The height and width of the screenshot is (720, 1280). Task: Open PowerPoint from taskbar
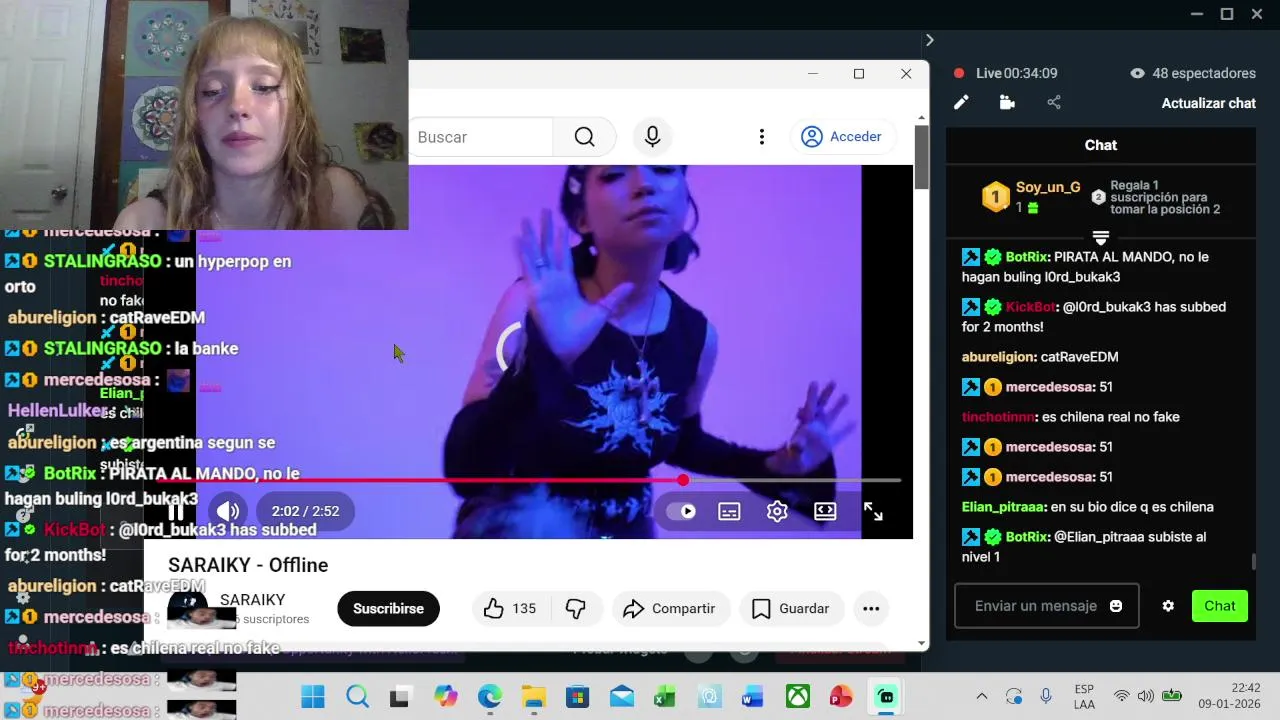point(841,696)
